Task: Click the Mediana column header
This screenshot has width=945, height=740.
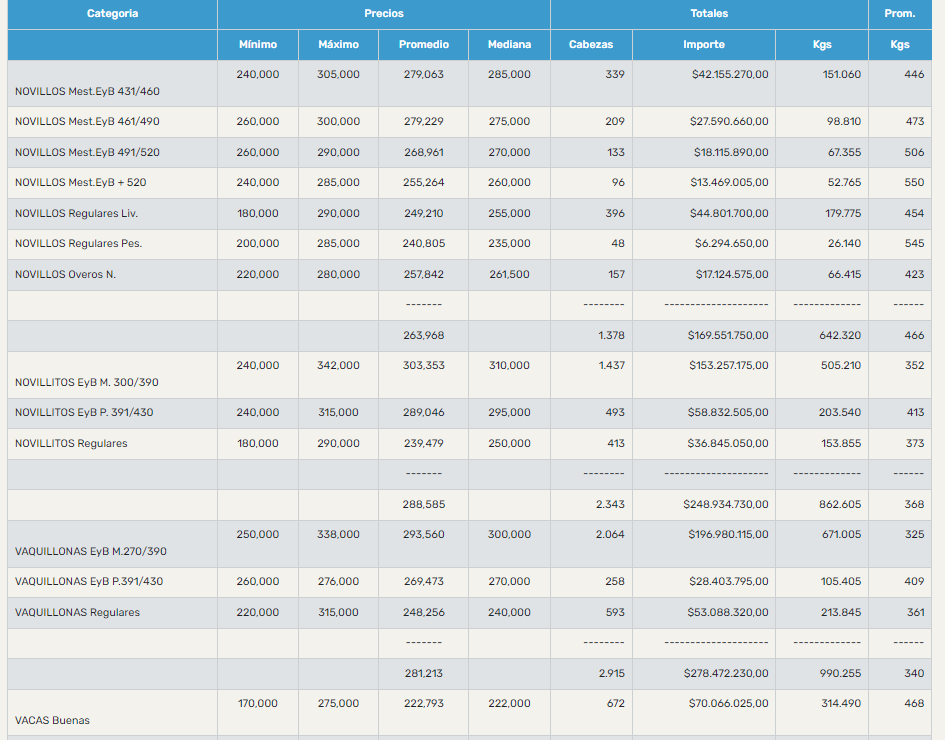Action: [509, 45]
